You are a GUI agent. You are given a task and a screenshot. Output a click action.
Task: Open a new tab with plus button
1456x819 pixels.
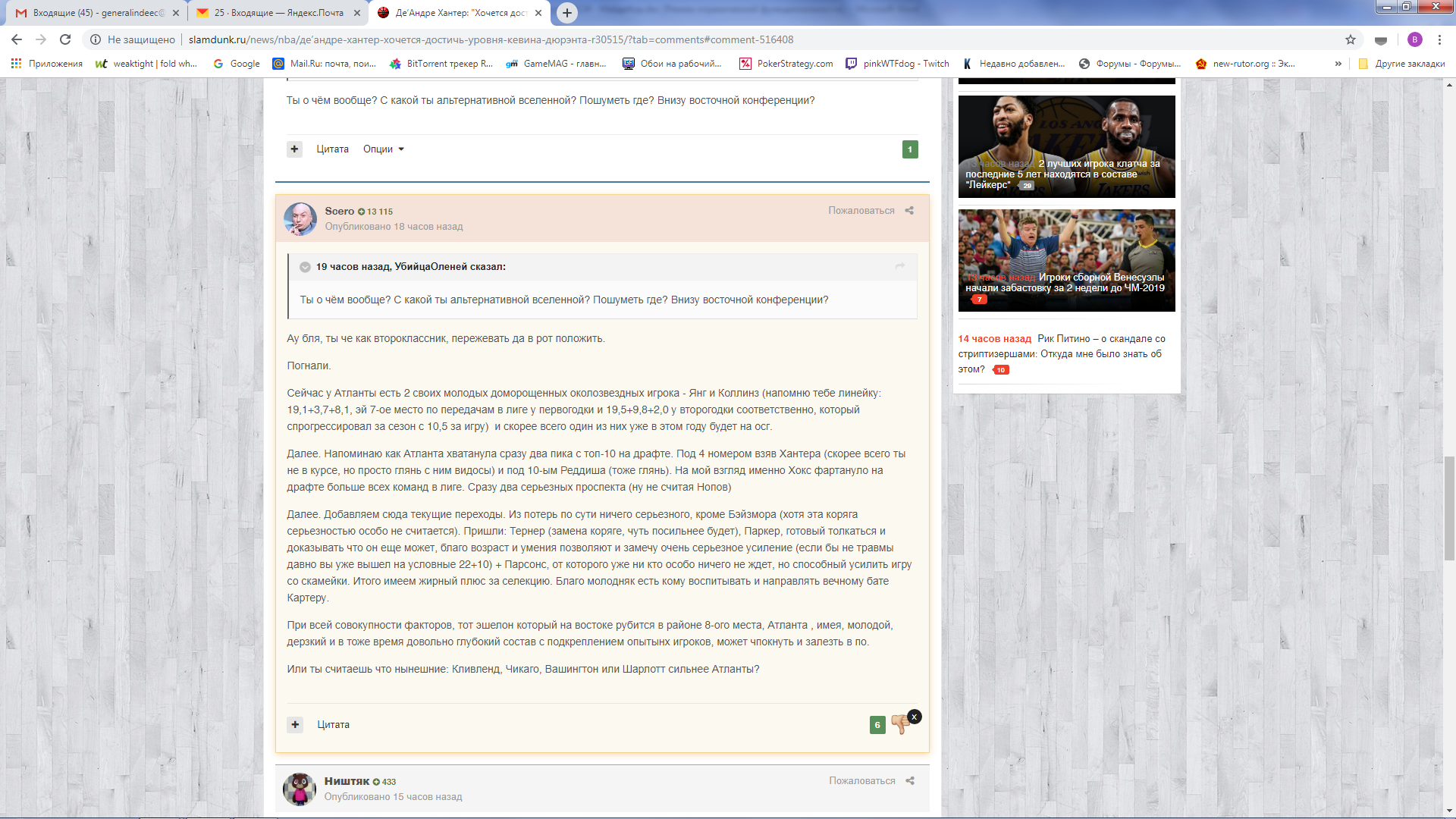566,12
